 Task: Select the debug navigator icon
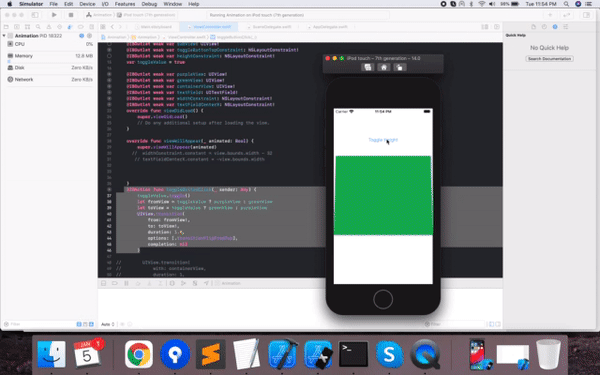tap(70, 27)
